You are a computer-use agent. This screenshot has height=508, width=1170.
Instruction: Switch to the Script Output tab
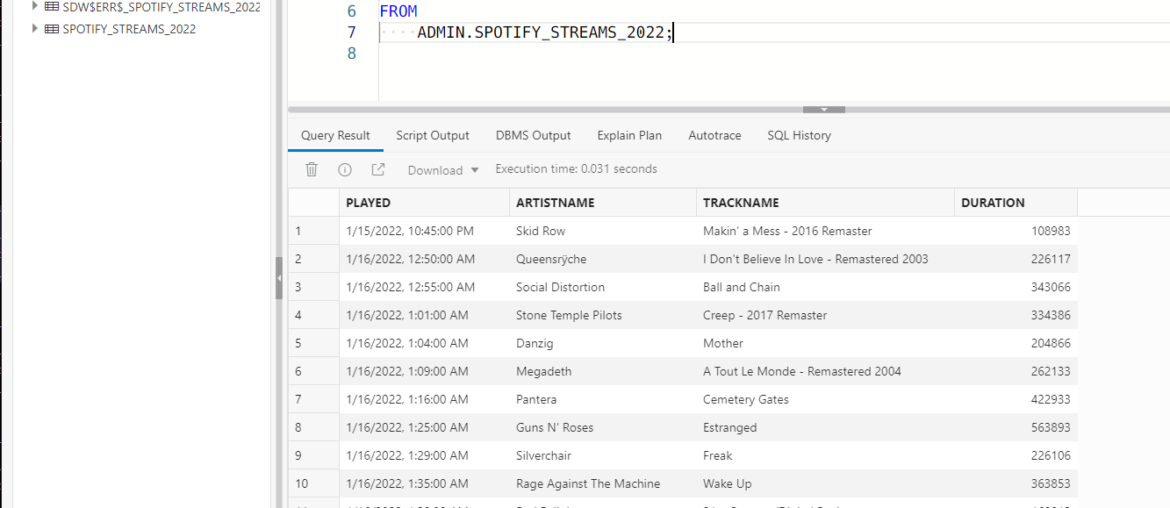pos(433,136)
